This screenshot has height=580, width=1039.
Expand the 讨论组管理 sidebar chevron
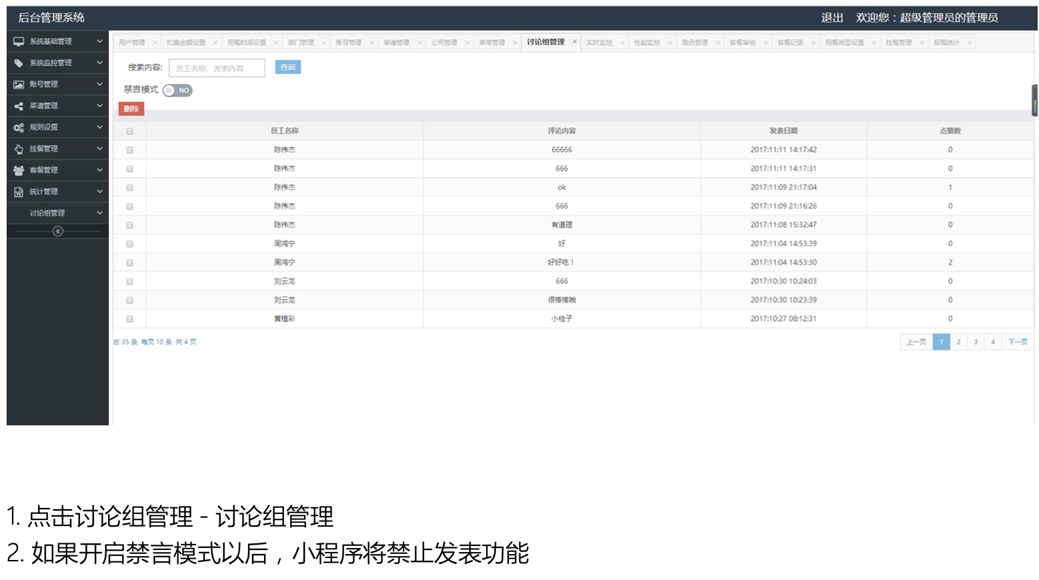click(x=99, y=213)
